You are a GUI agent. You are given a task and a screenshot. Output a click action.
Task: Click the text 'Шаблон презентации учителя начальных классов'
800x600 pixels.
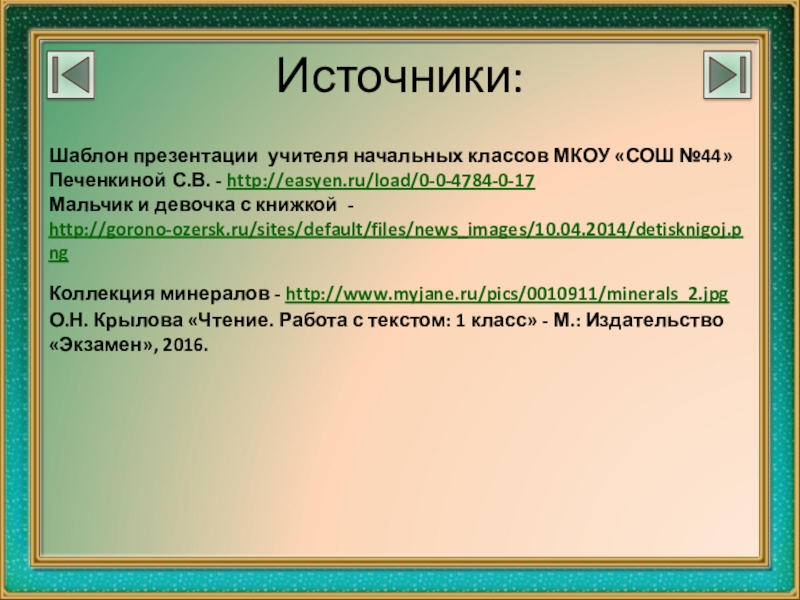pyautogui.click(x=299, y=156)
